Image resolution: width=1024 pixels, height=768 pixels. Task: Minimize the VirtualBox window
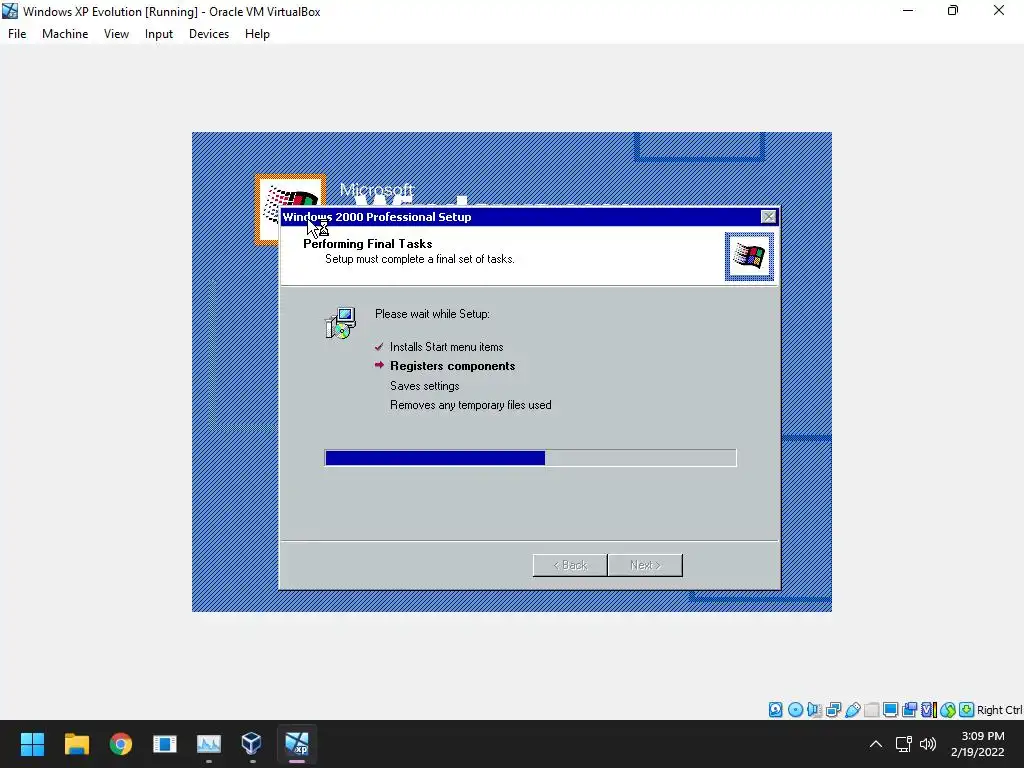tap(908, 10)
